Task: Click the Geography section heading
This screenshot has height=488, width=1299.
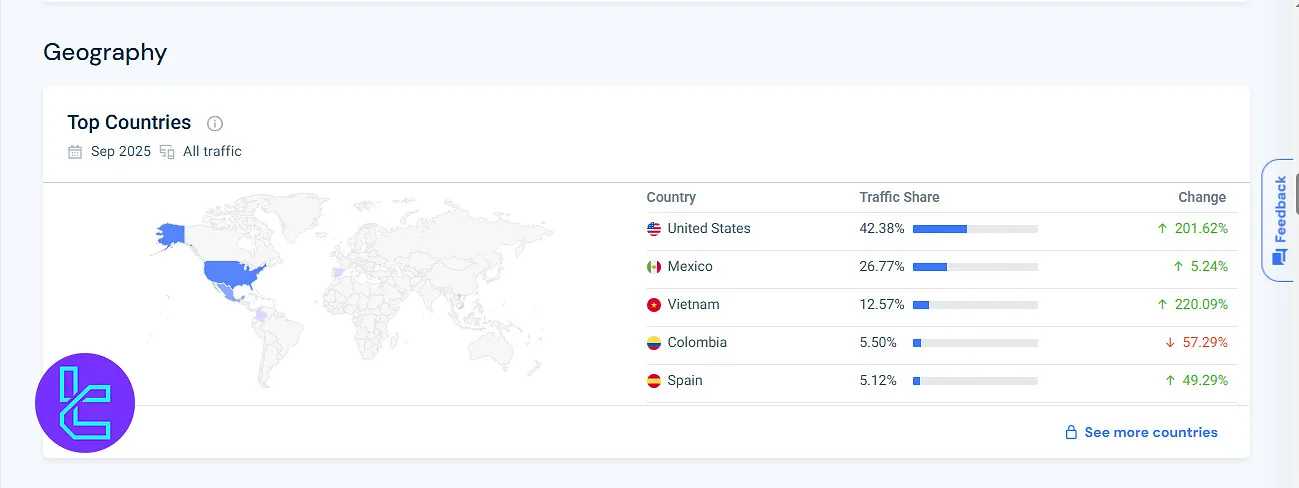Action: pyautogui.click(x=105, y=52)
